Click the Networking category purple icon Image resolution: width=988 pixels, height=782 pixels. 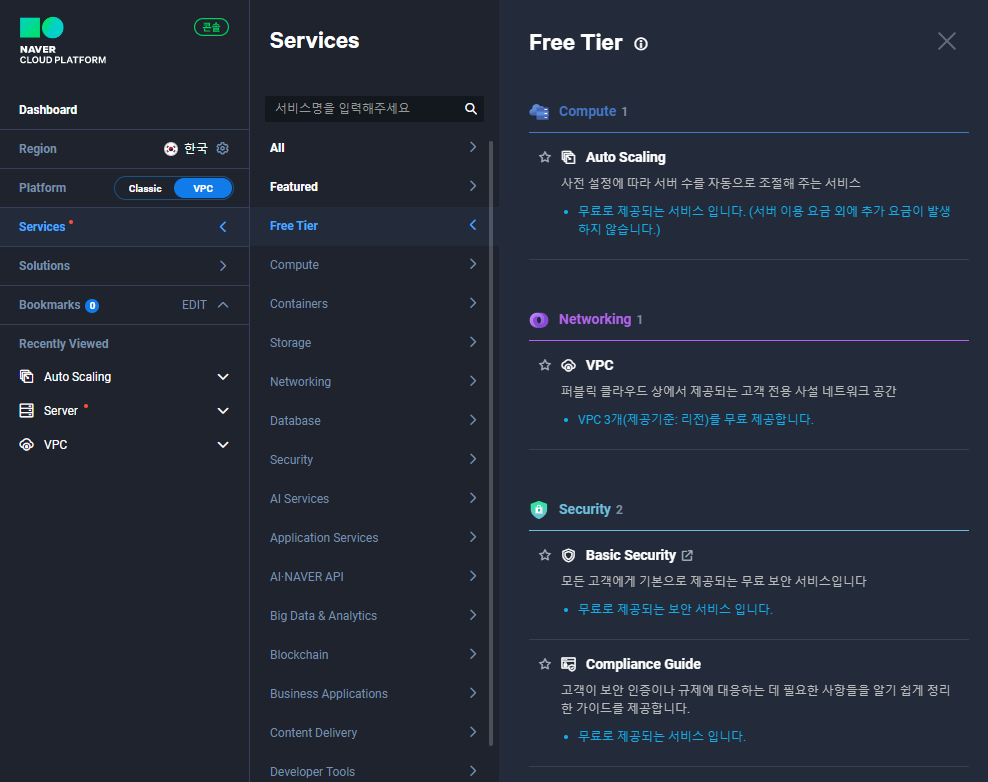[539, 320]
